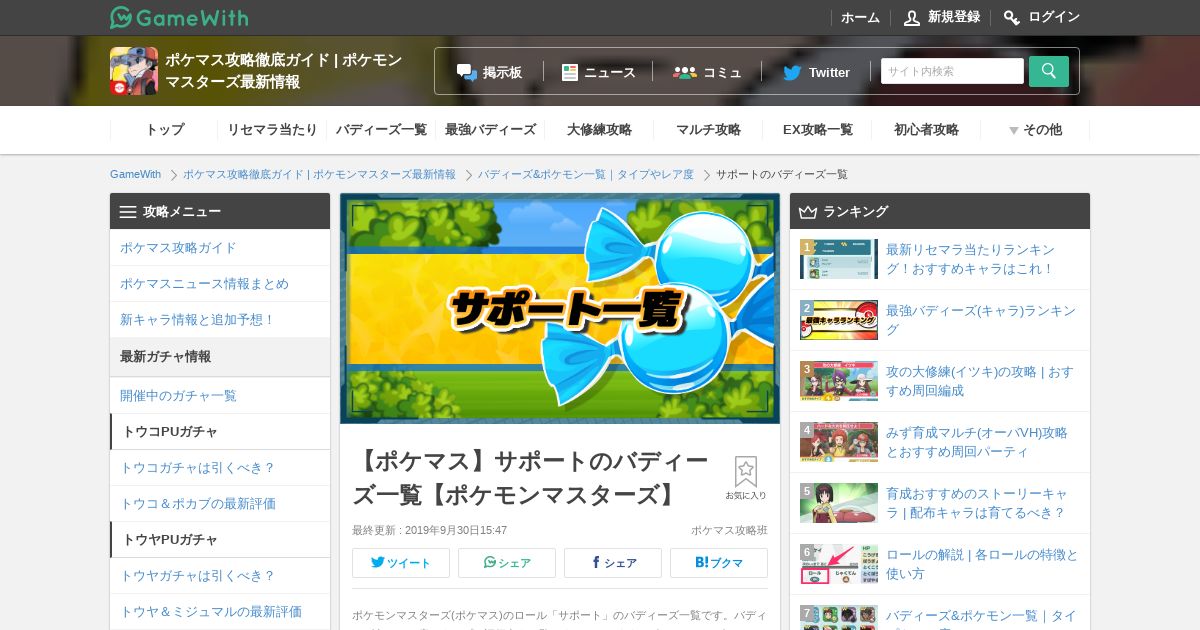Open rank 6 ロールの解説 link
This screenshot has width=1200, height=630.
coord(982,564)
